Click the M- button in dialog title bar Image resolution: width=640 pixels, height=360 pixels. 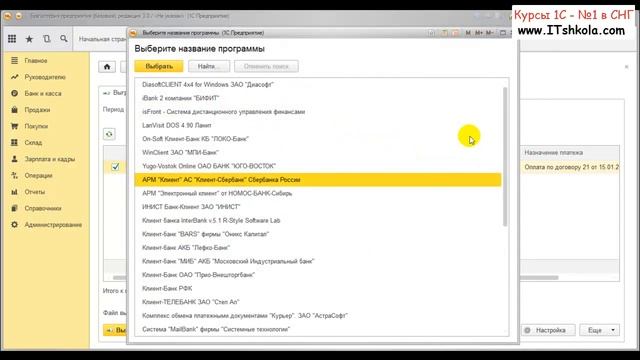point(490,33)
